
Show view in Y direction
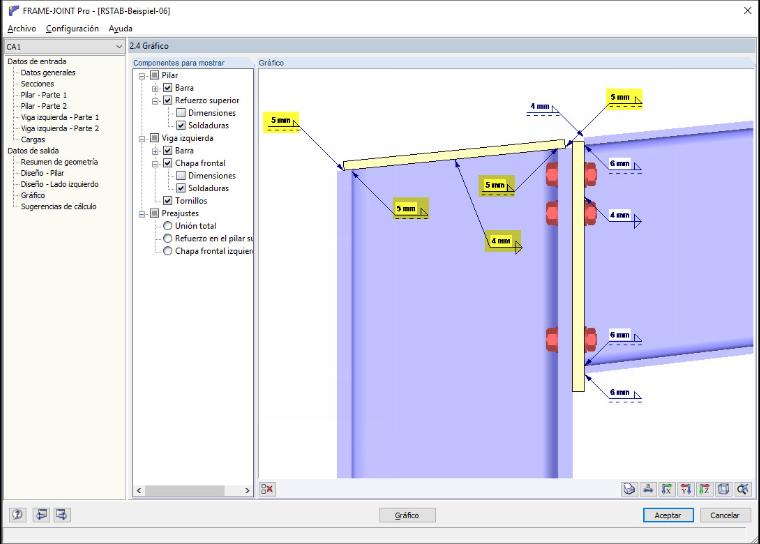tap(686, 489)
